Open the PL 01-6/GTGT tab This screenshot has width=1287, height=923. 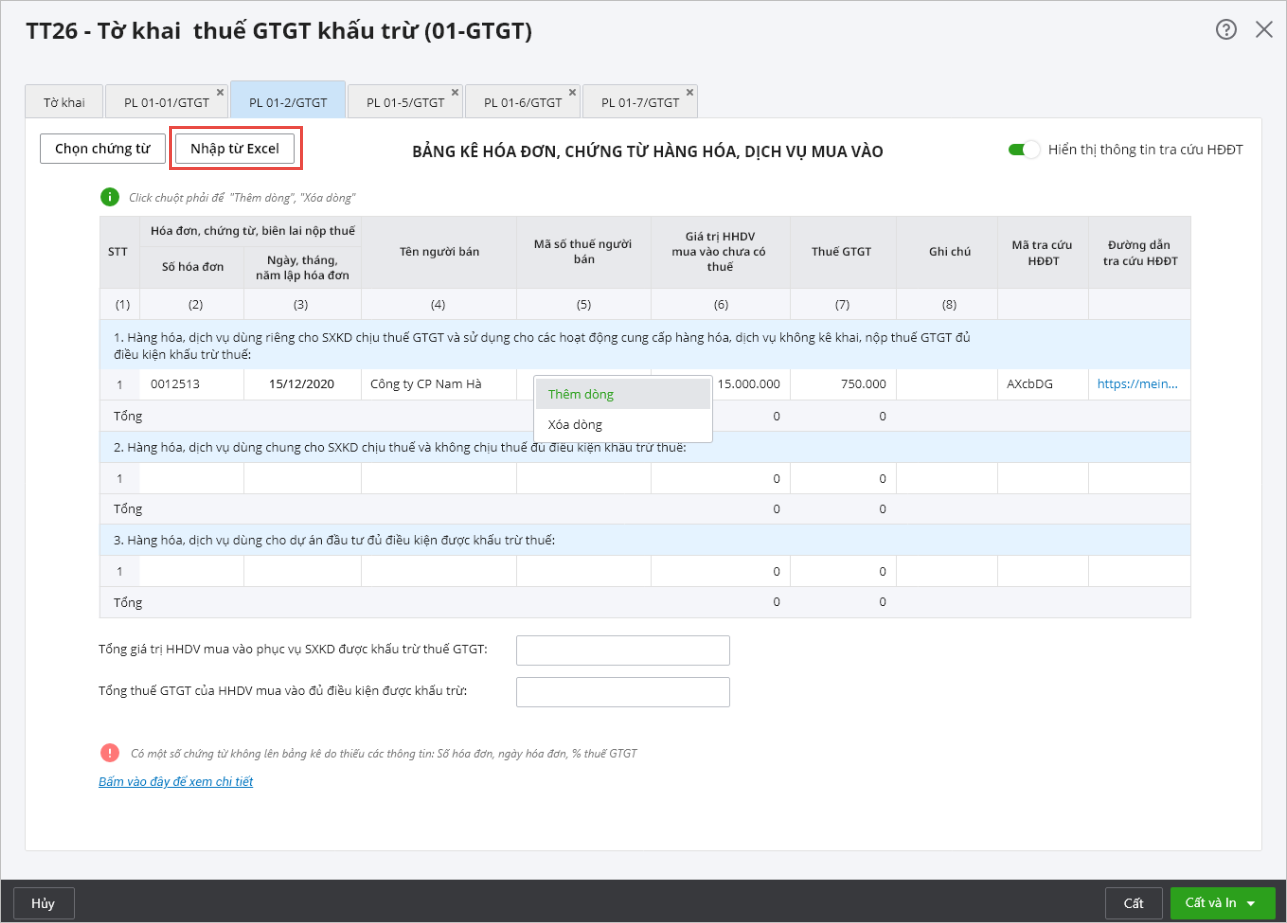pyautogui.click(x=522, y=102)
